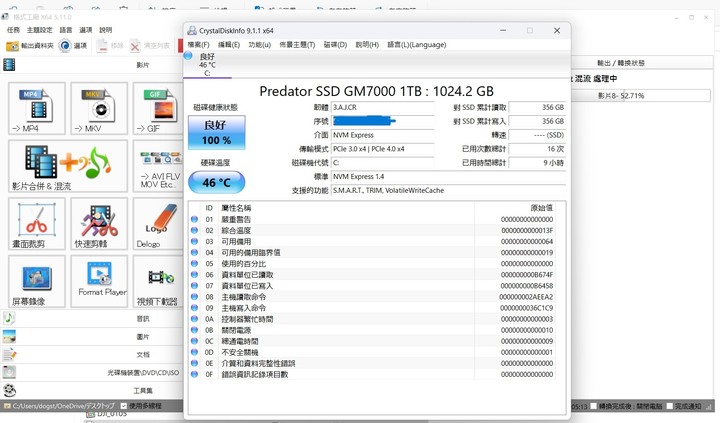Viewport: 720px width, 423px height.
Task: Select the MP4 conversion tile
Action: pos(37,108)
